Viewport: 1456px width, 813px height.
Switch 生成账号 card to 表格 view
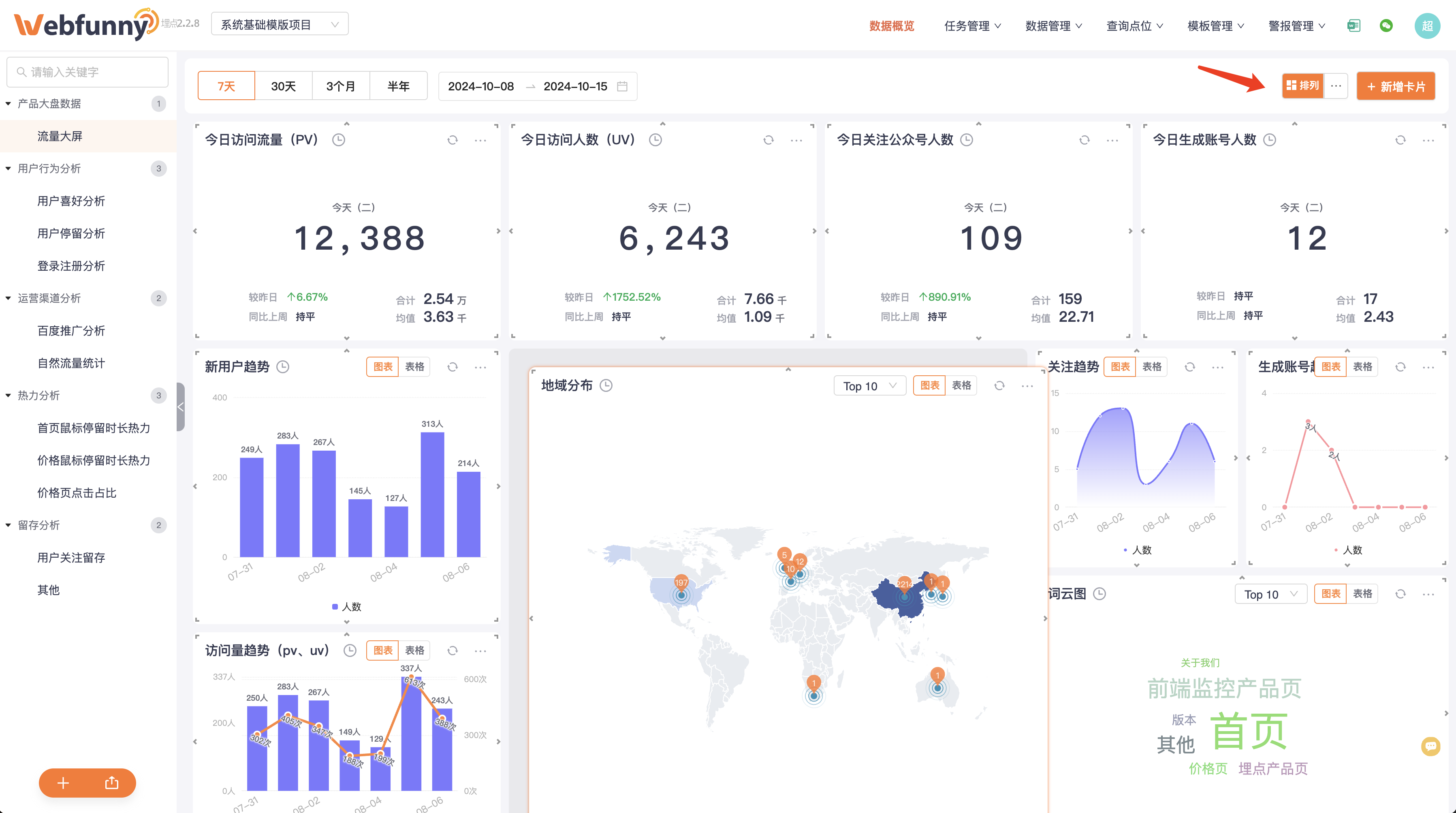[x=1362, y=367]
